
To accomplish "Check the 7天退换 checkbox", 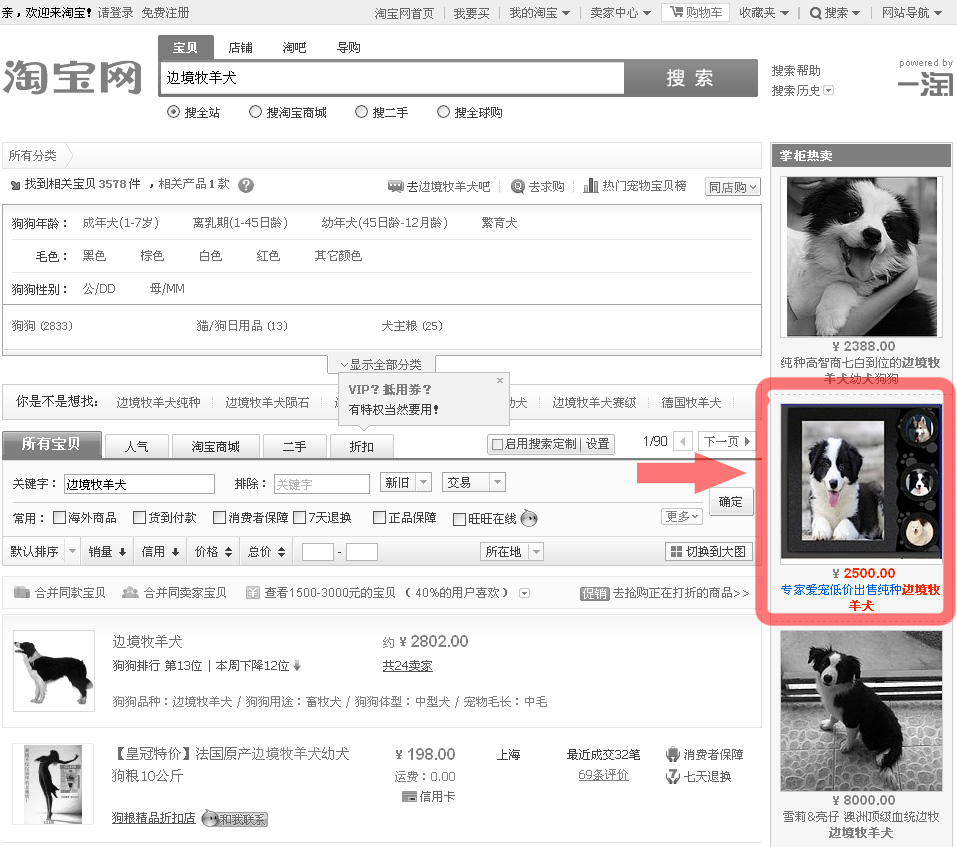I will coord(300,517).
